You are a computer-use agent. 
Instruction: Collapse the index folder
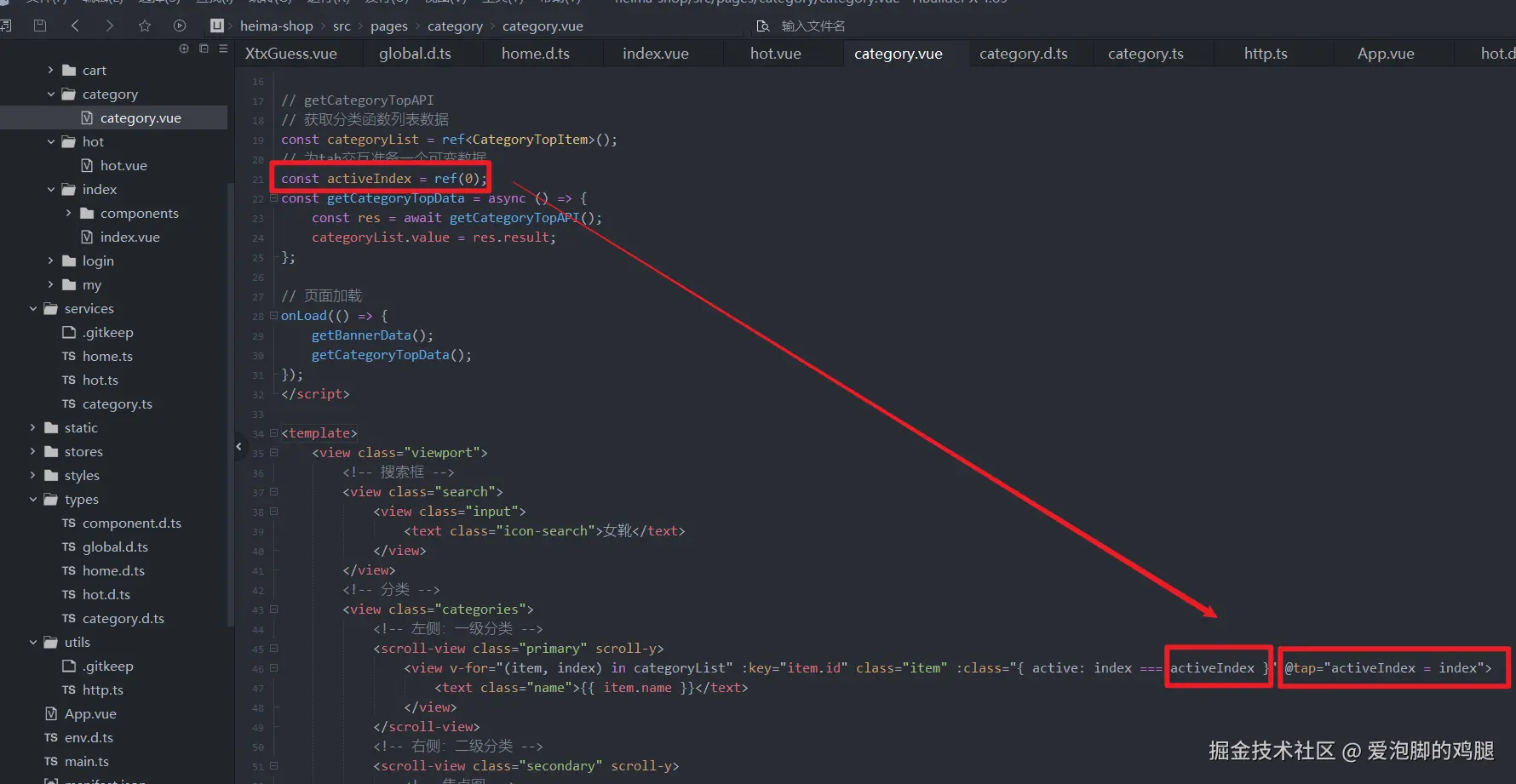(50, 189)
